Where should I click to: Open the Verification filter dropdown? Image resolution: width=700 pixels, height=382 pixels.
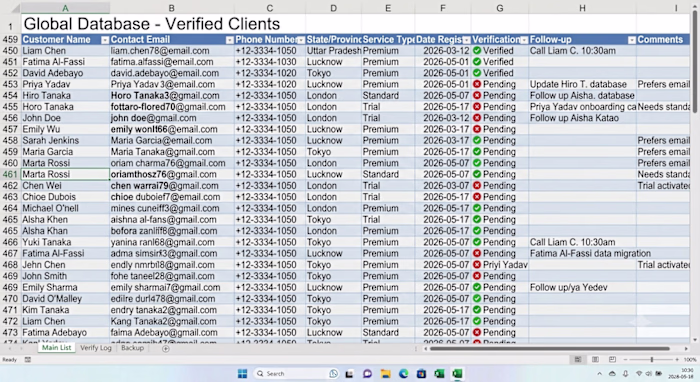(524, 40)
